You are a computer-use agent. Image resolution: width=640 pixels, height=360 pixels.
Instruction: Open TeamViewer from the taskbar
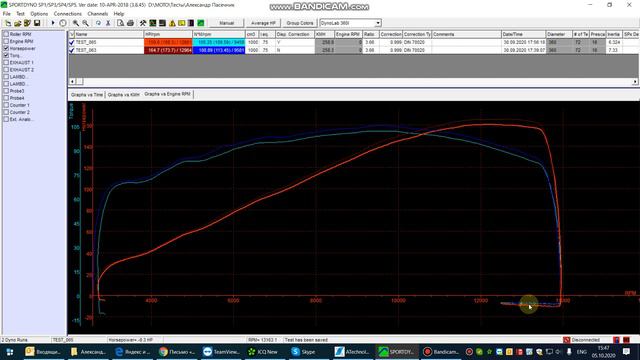221,352
